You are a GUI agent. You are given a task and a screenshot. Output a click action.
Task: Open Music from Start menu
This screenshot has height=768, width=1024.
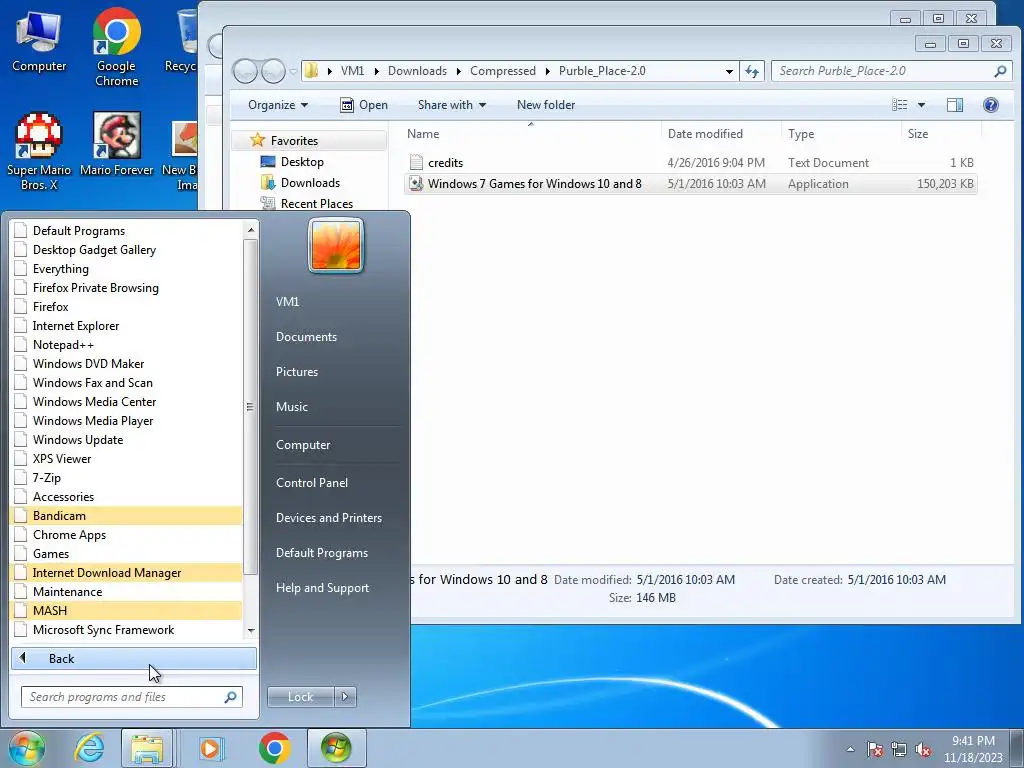[291, 407]
